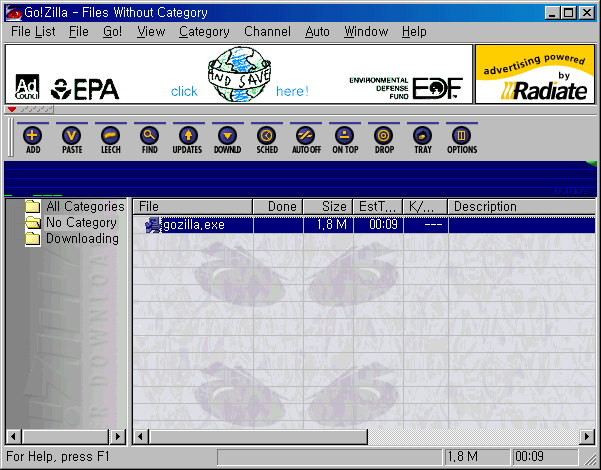Open the File menu
Image resolution: width=601 pixels, height=470 pixels.
tap(79, 31)
